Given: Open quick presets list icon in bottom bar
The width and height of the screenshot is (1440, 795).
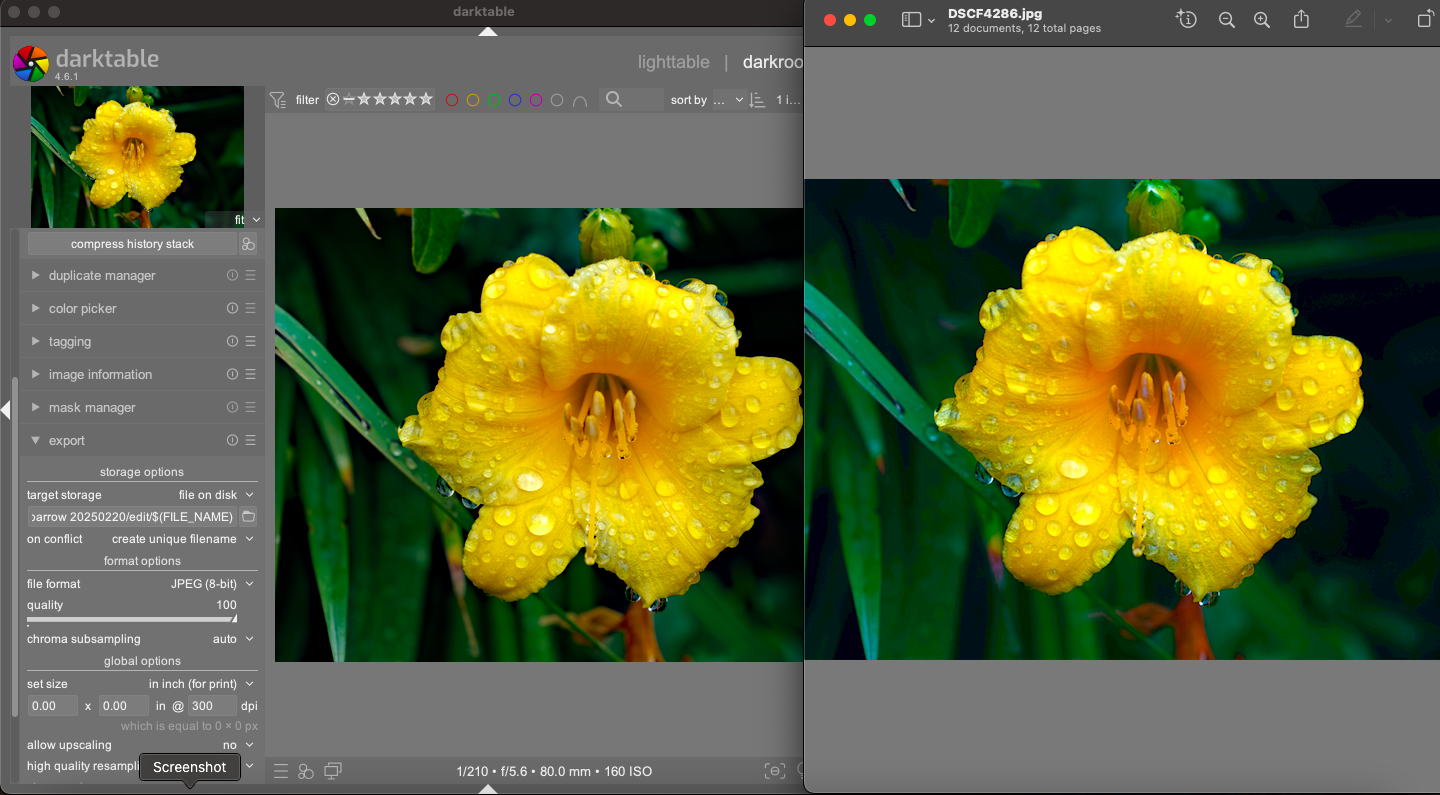Looking at the screenshot, I should 281,771.
